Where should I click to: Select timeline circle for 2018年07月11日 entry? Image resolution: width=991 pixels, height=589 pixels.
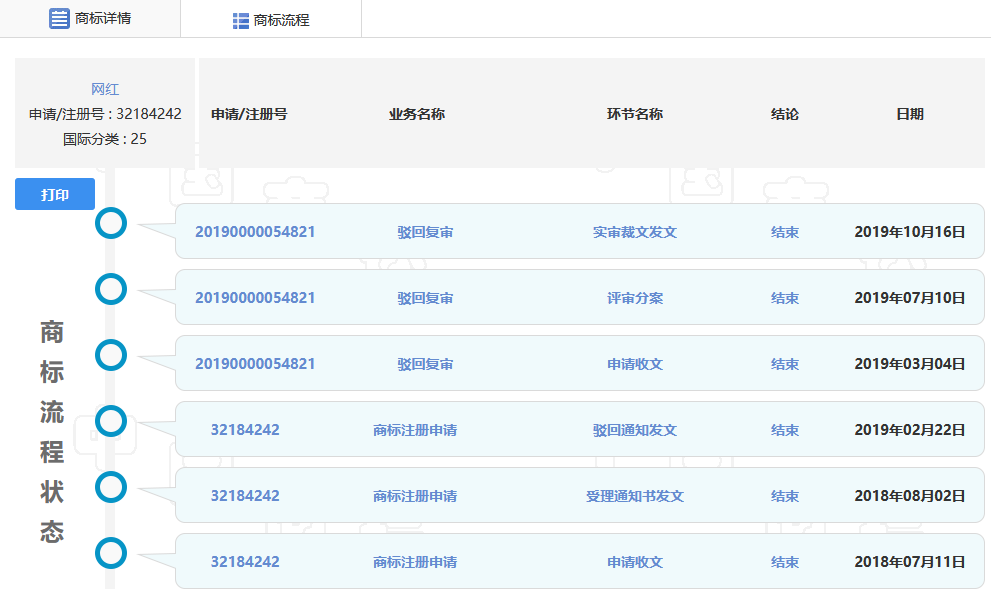coord(111,553)
